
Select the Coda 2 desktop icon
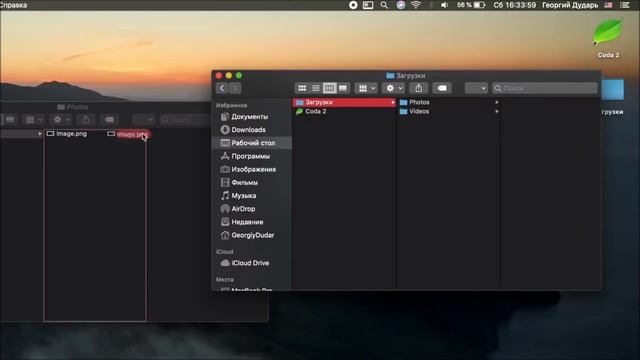[608, 38]
